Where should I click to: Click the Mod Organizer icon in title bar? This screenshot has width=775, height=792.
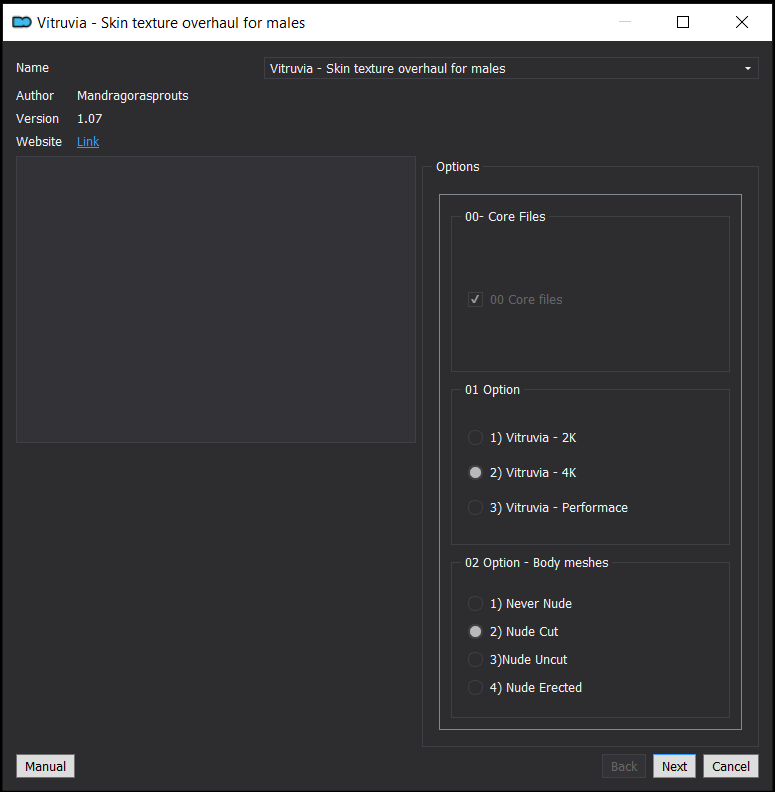pyautogui.click(x=22, y=22)
